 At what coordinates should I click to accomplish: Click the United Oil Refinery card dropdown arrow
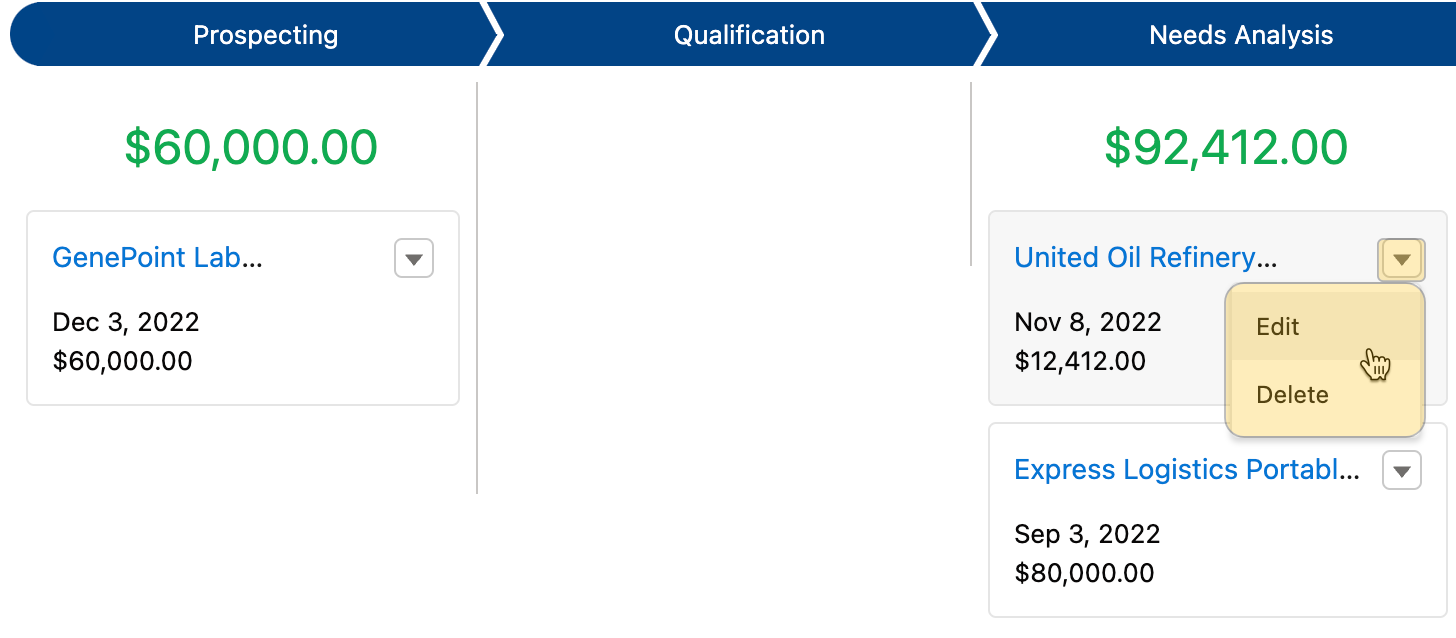pyautogui.click(x=1402, y=259)
